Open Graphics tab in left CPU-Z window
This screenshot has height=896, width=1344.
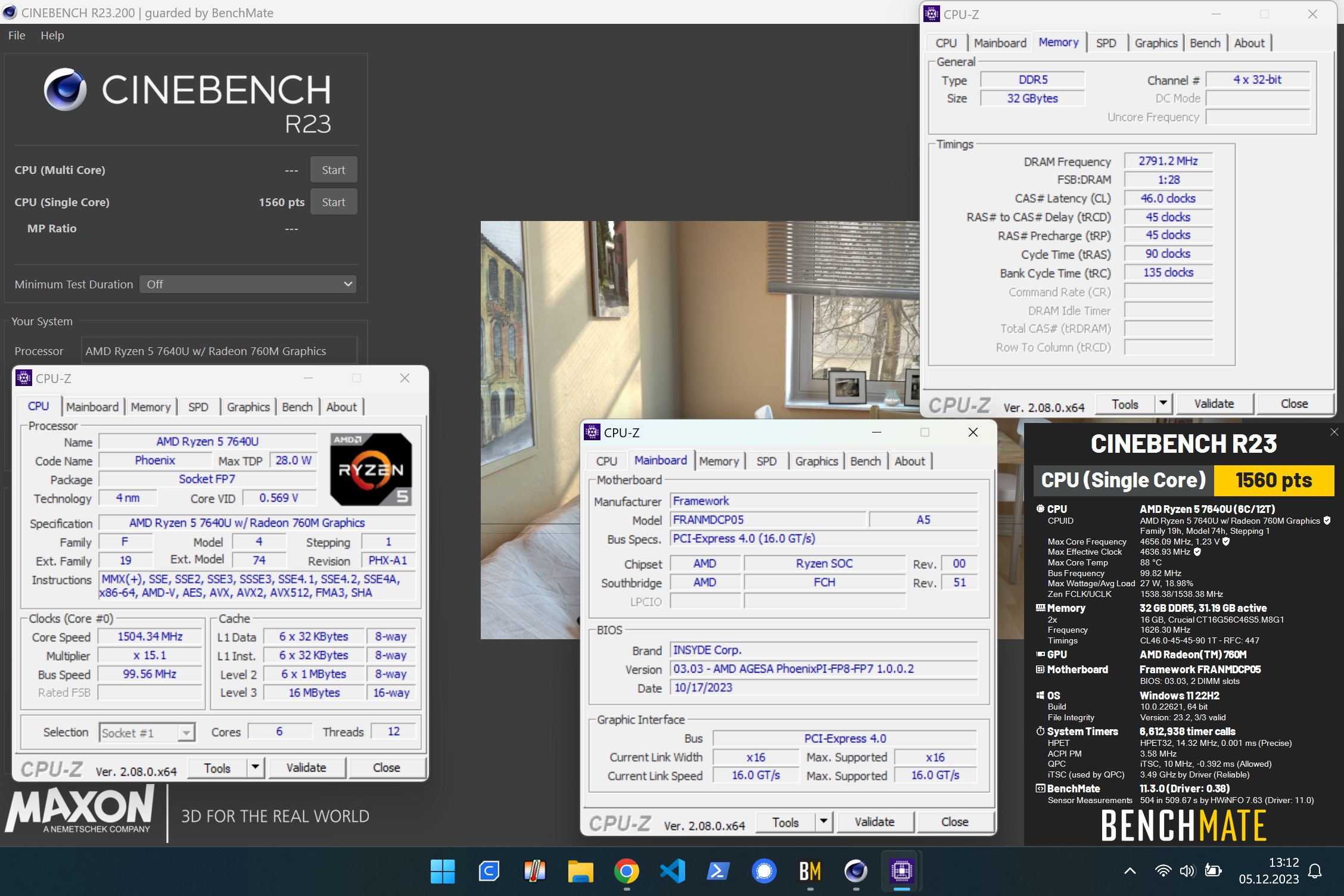point(248,407)
